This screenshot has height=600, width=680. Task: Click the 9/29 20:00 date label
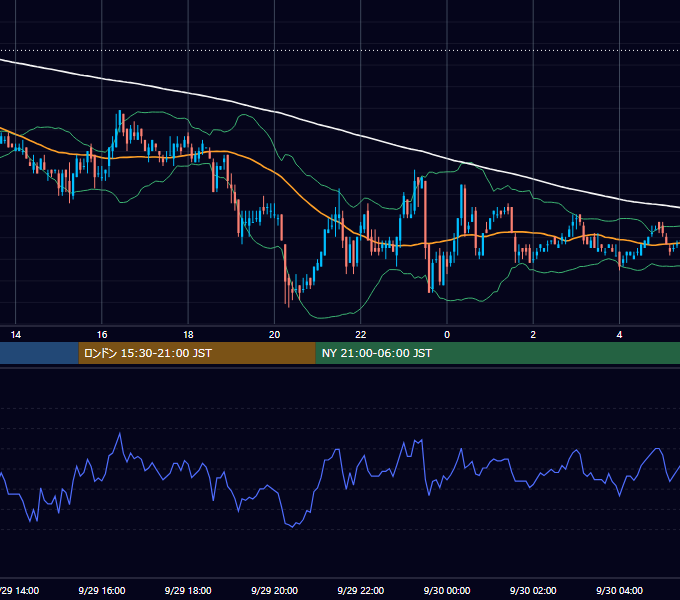coord(275,590)
